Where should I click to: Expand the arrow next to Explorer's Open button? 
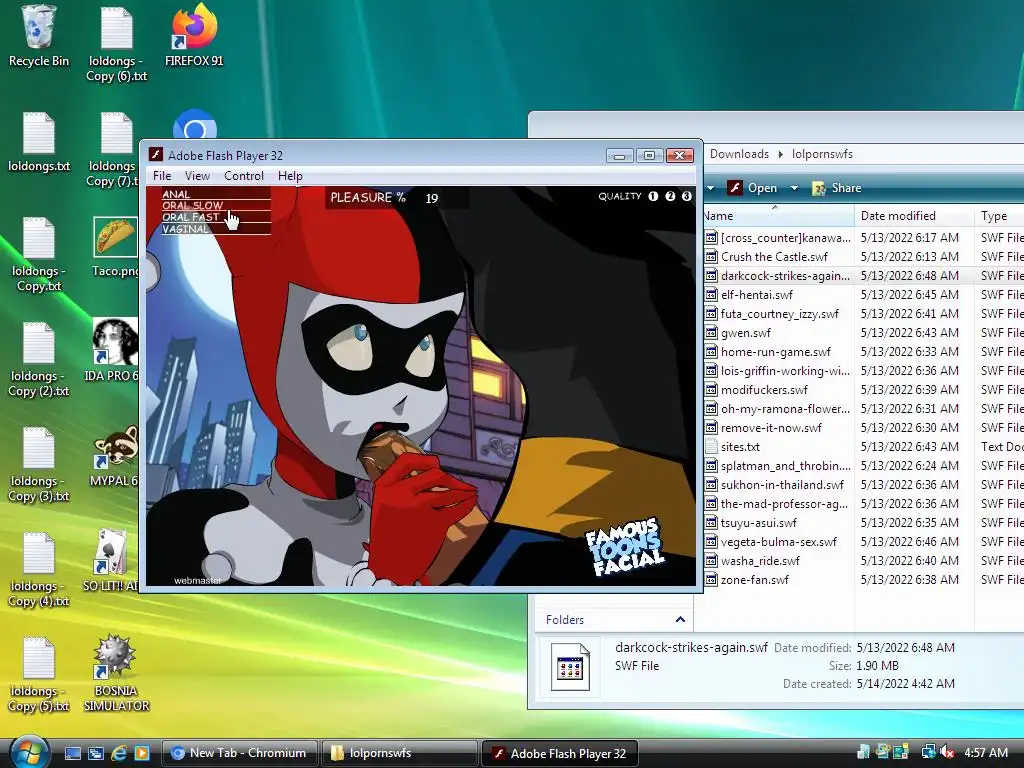[x=794, y=188]
